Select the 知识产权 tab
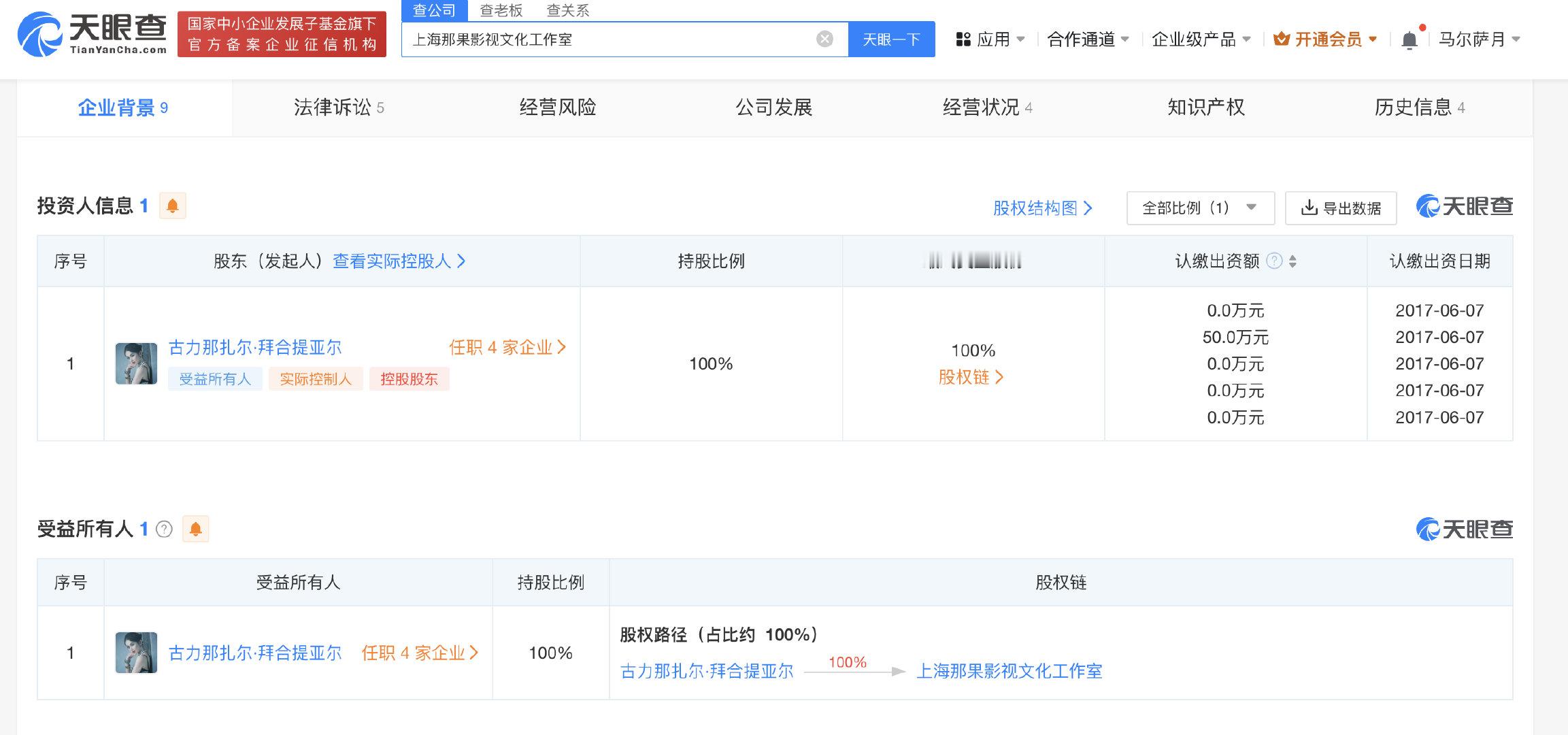Screen dimensions: 1568x735 pos(1206,108)
